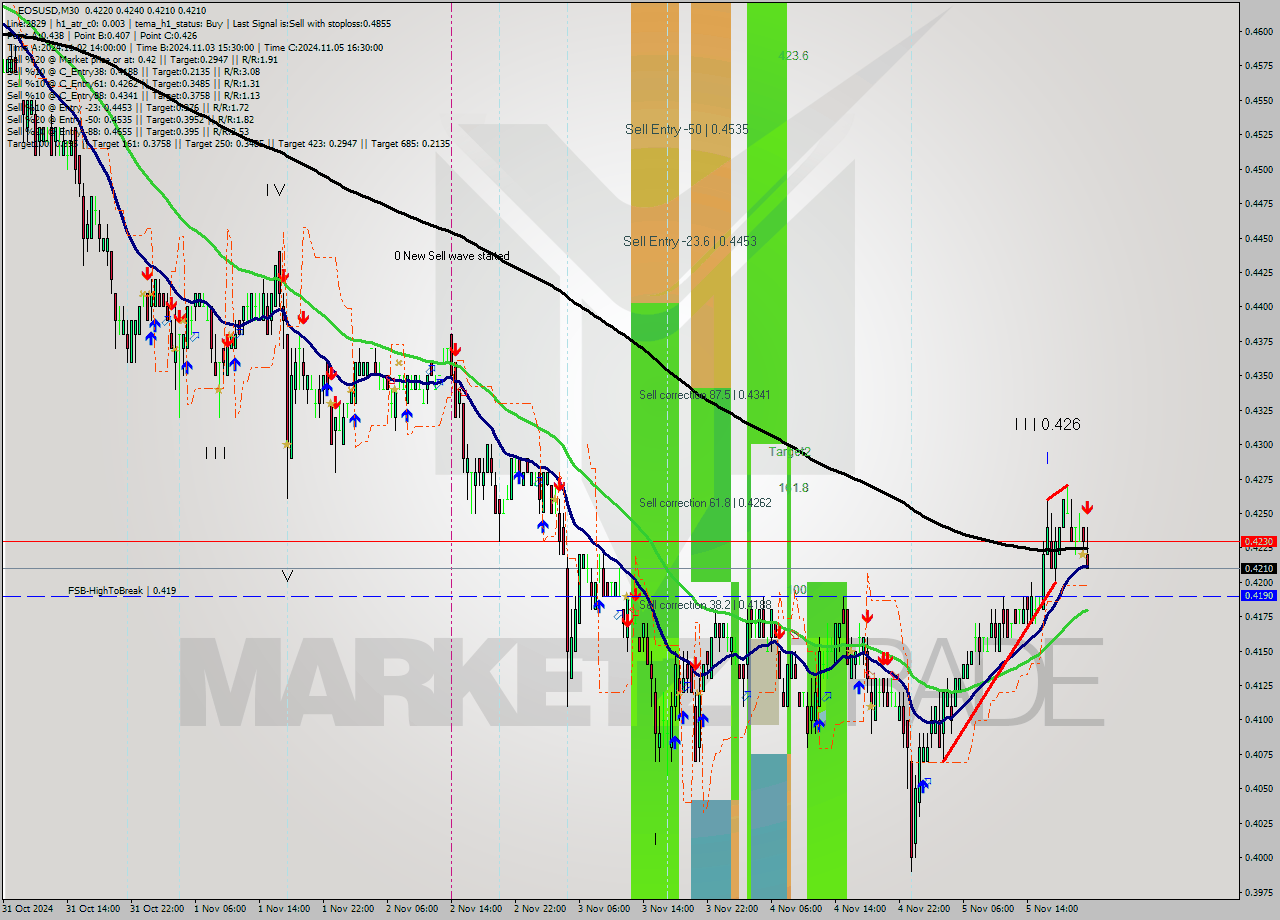
Task: Select the 'C_Entry61: 0.4262' info line
Action: 133,83
